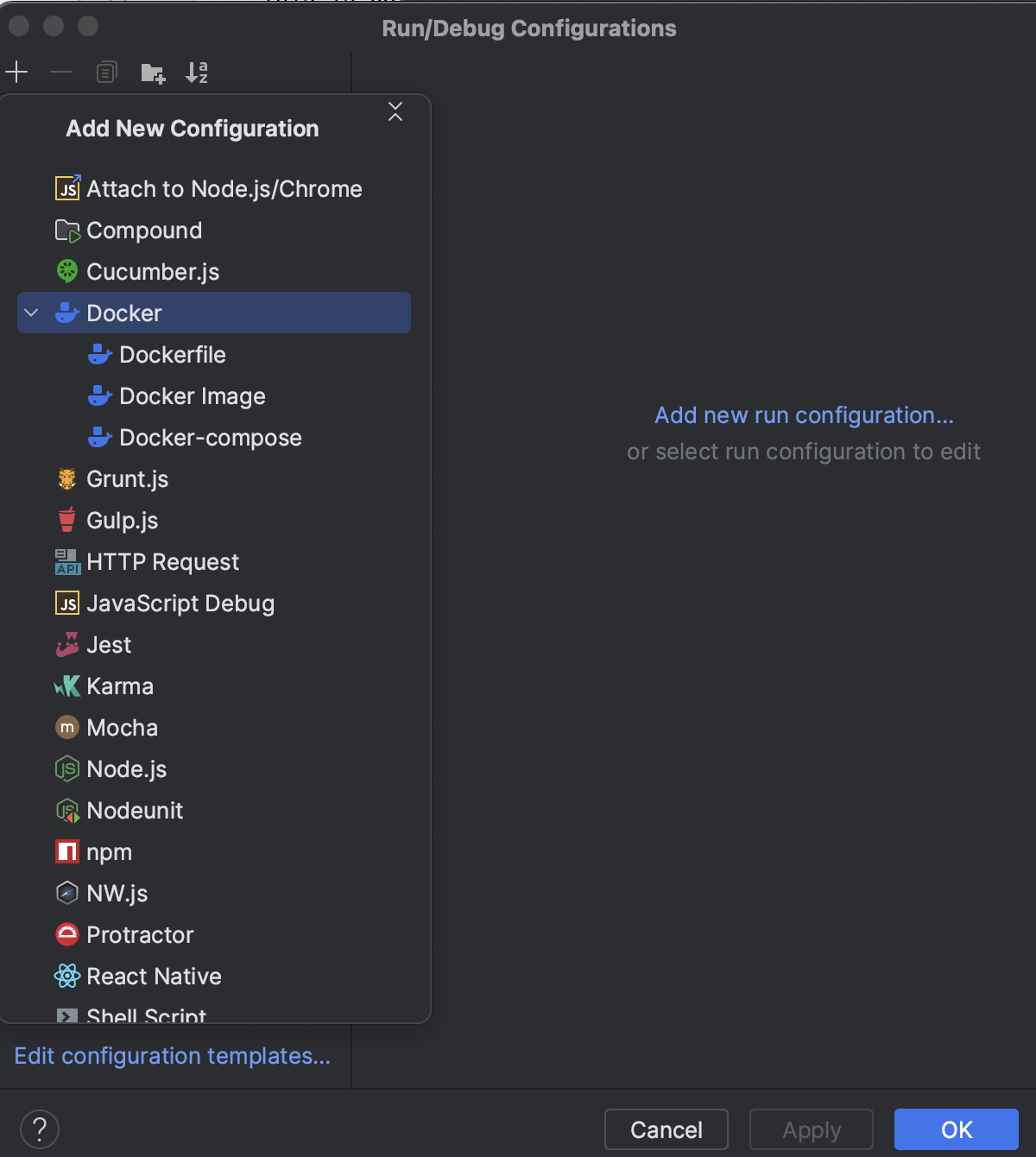Select the Docker-compose option

pyautogui.click(x=210, y=437)
